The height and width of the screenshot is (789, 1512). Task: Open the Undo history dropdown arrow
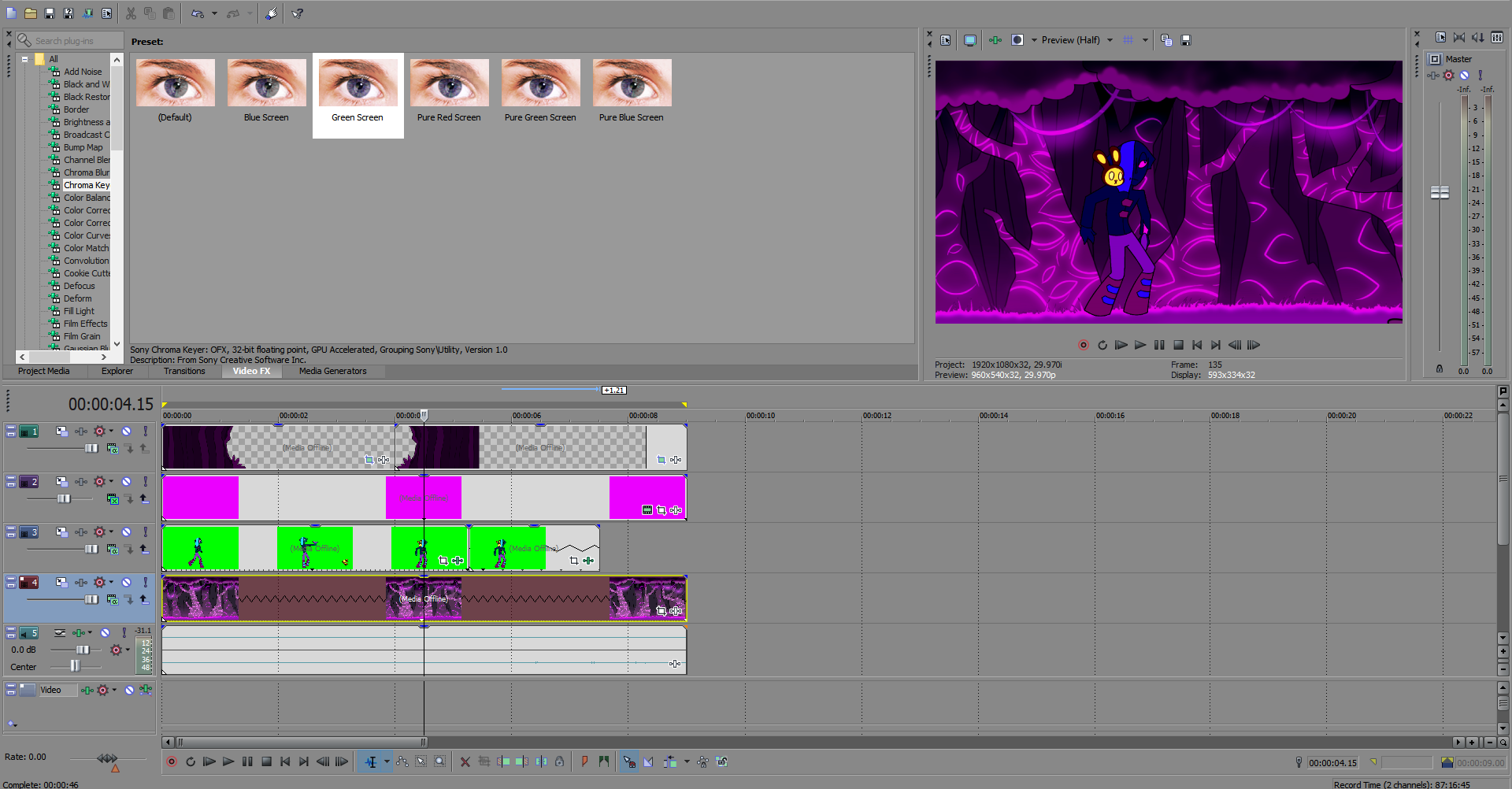[214, 13]
